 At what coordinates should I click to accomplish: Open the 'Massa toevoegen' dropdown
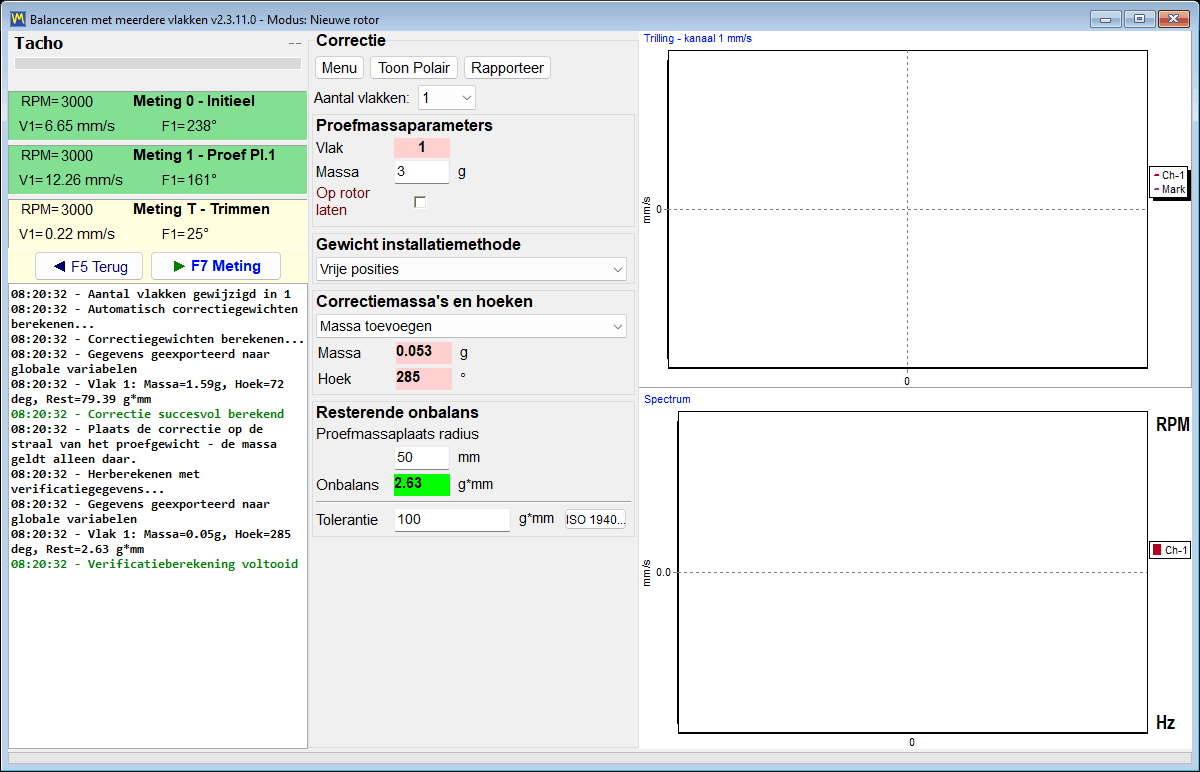point(471,326)
